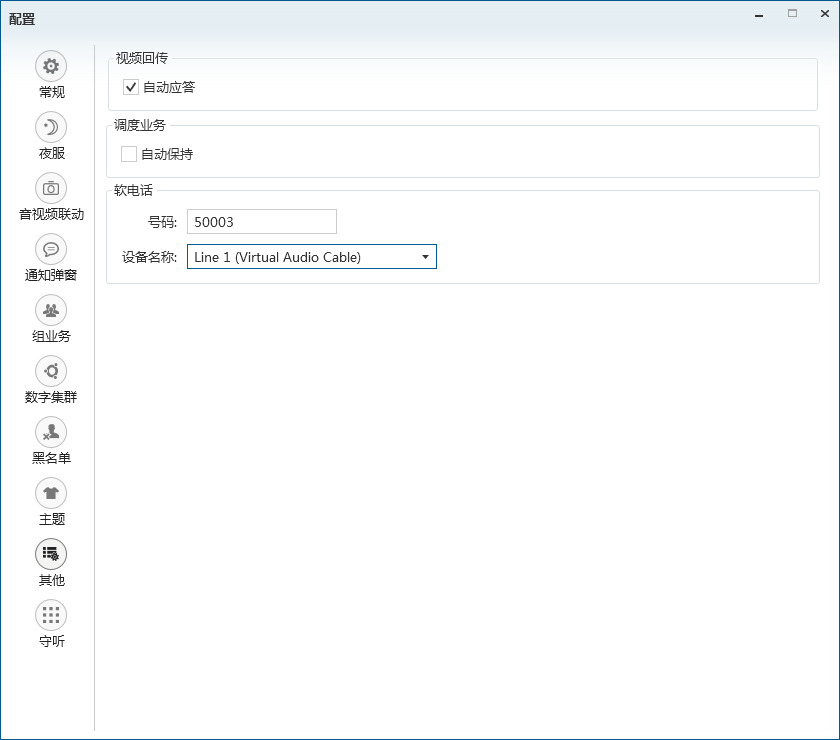The image size is (840, 740).
Task: Click the 配置 window title text
Action: point(22,18)
